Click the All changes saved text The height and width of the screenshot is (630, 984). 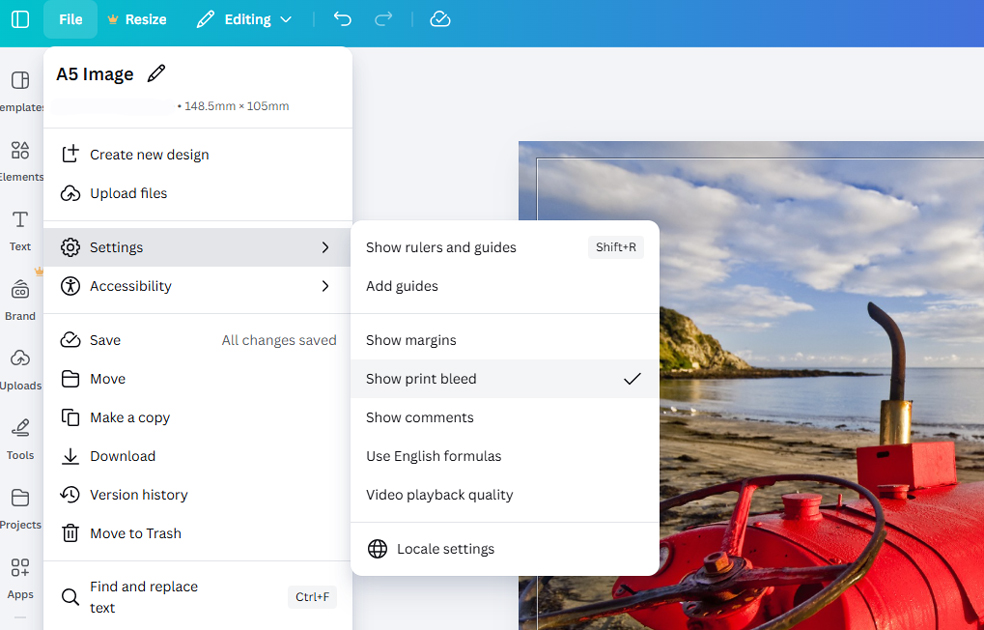[279, 340]
